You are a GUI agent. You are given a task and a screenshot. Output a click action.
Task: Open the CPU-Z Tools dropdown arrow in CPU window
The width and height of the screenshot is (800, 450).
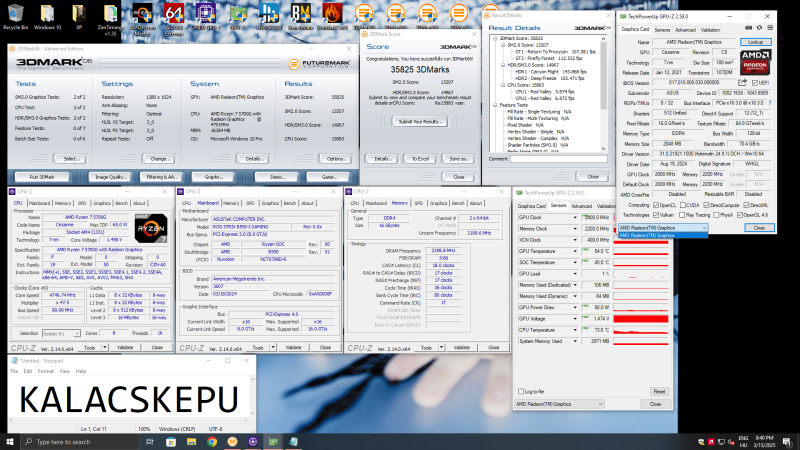105,347
